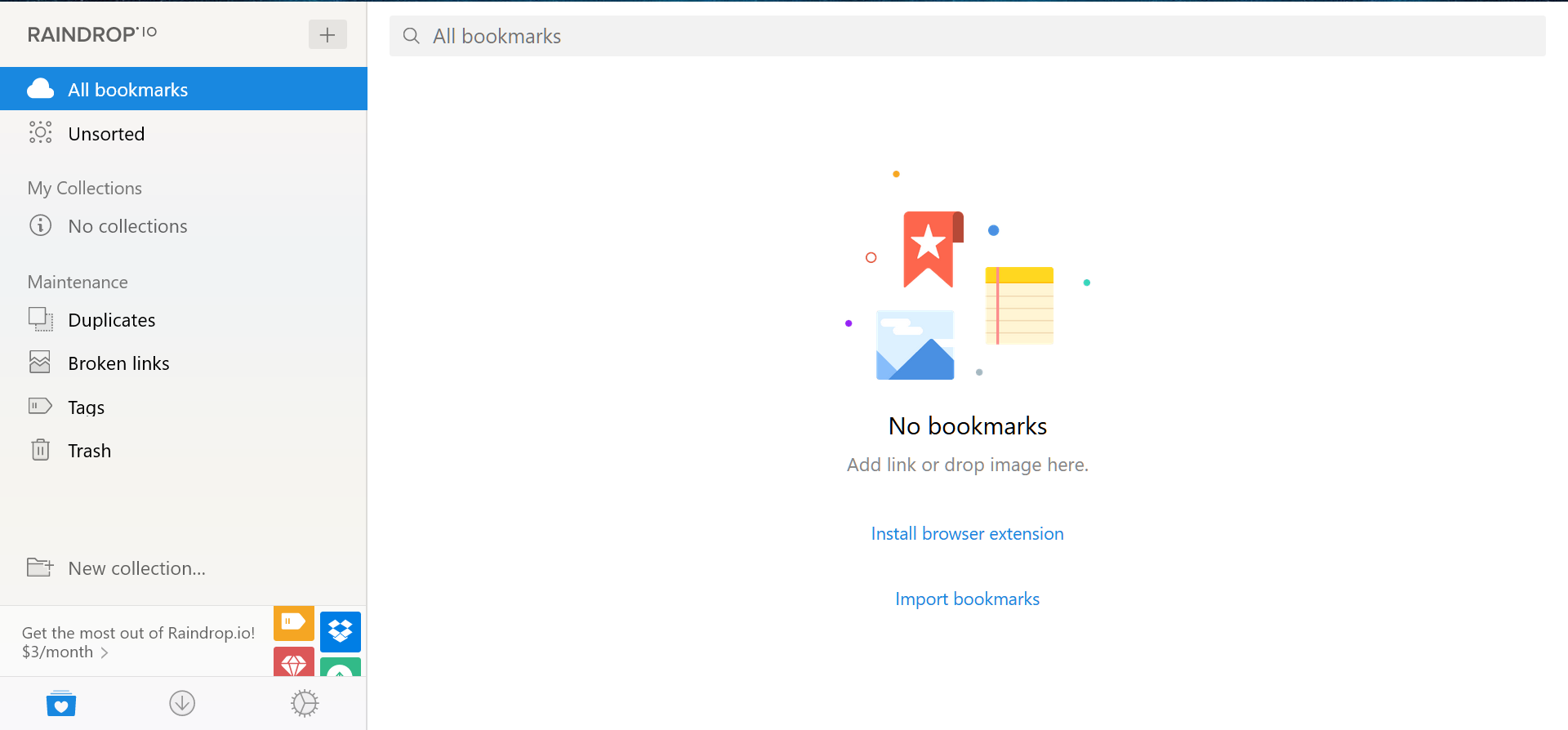Click the Raindrop.io logo
Viewport: 1568px width, 730px height.
[x=92, y=34]
